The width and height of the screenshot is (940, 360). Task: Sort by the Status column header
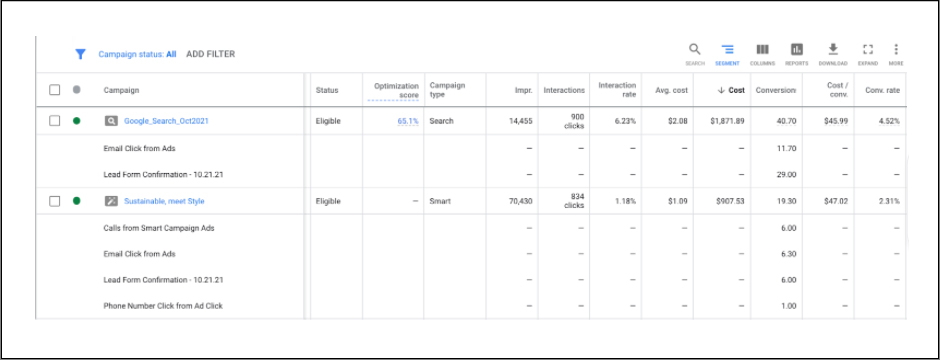[327, 90]
